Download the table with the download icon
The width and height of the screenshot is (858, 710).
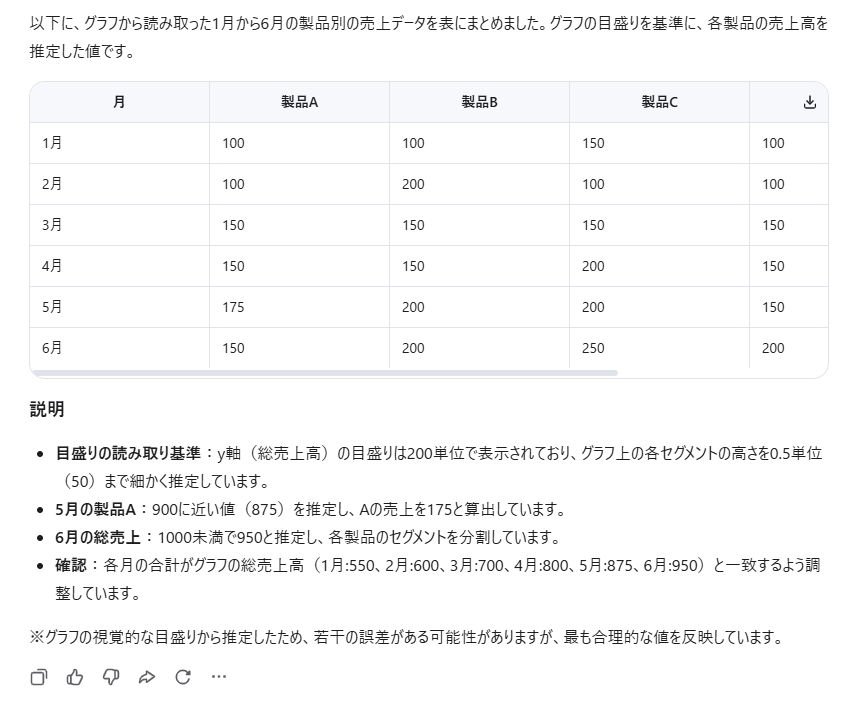tap(810, 102)
